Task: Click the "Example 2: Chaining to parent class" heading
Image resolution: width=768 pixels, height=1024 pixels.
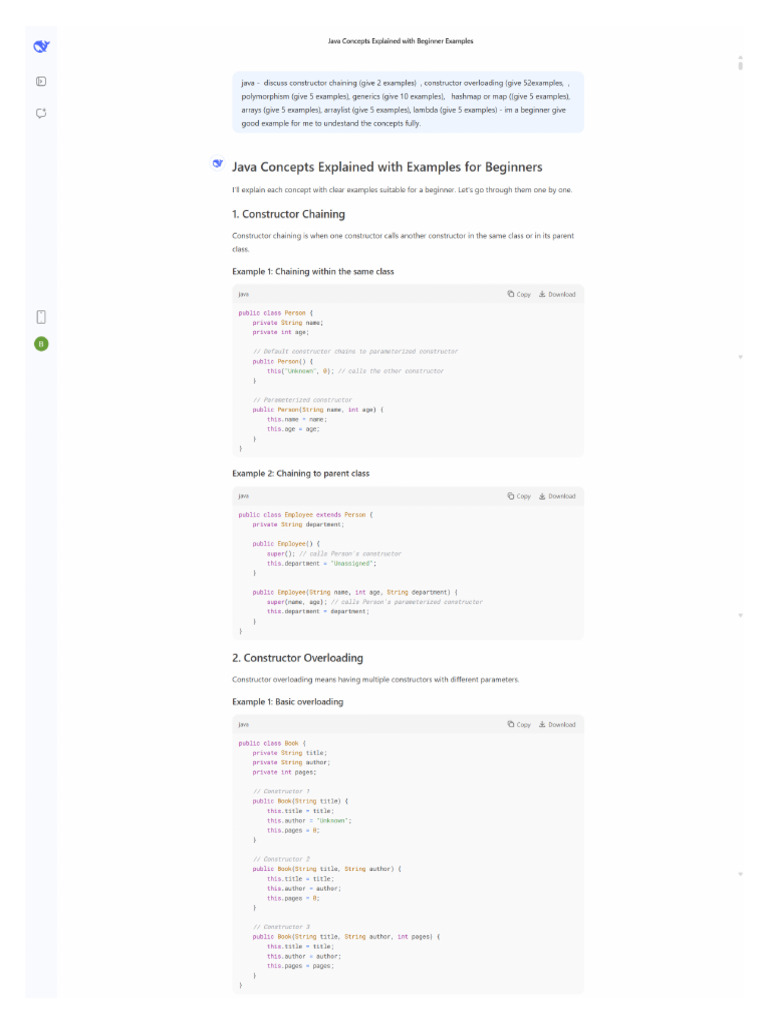Action: (x=300, y=473)
